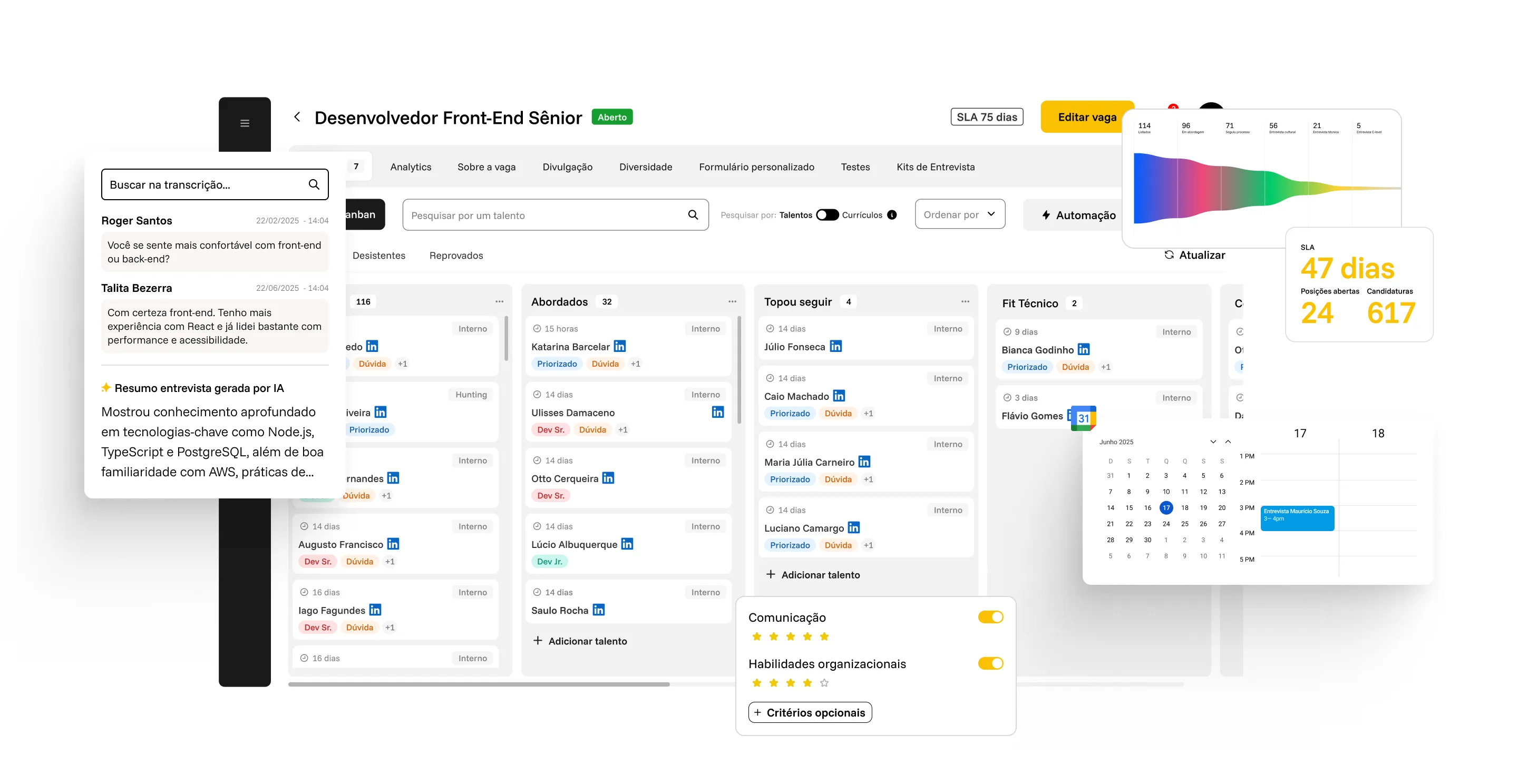Set Habilidades organizacionais rating to five stars

click(824, 683)
